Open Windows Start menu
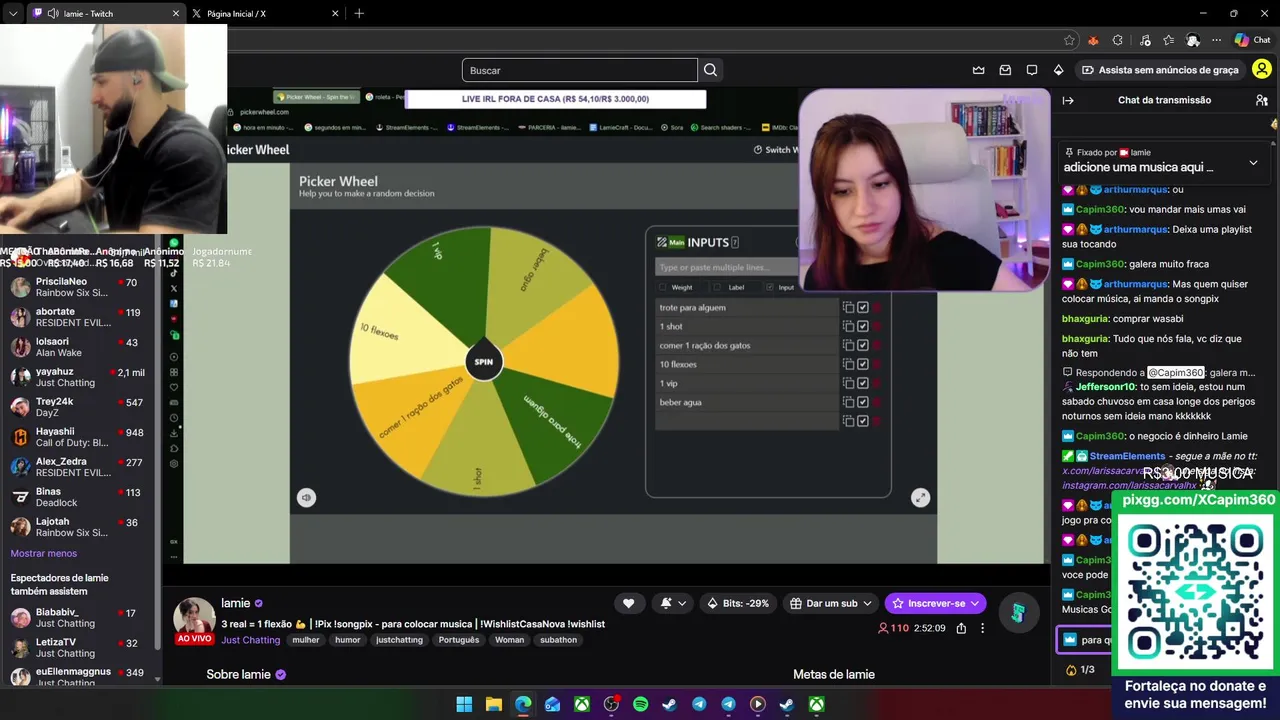 tap(464, 705)
